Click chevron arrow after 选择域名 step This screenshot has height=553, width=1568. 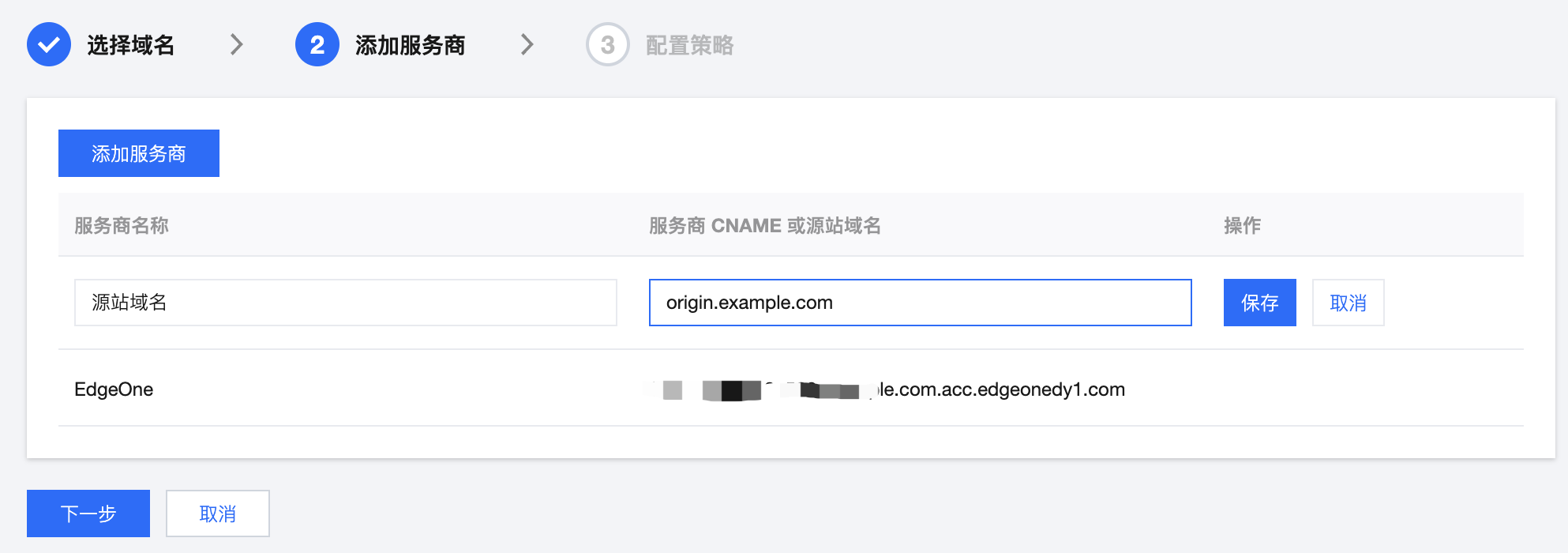236,44
